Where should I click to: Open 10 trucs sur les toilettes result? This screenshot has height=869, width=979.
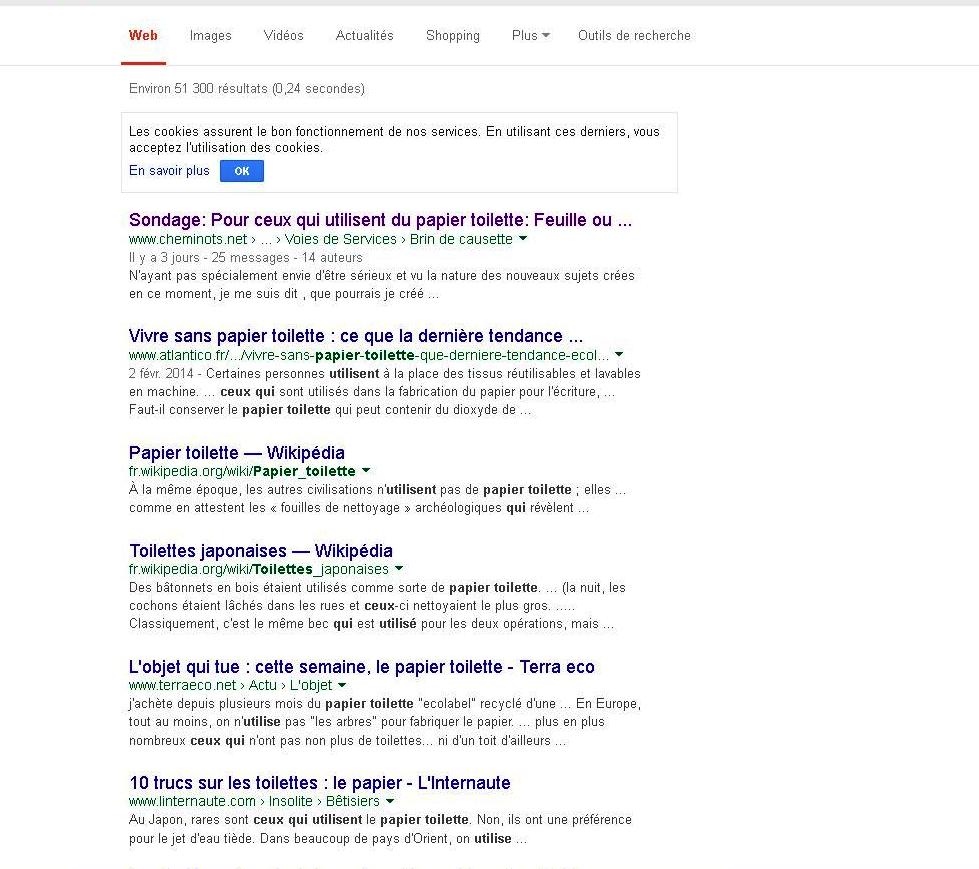click(319, 783)
